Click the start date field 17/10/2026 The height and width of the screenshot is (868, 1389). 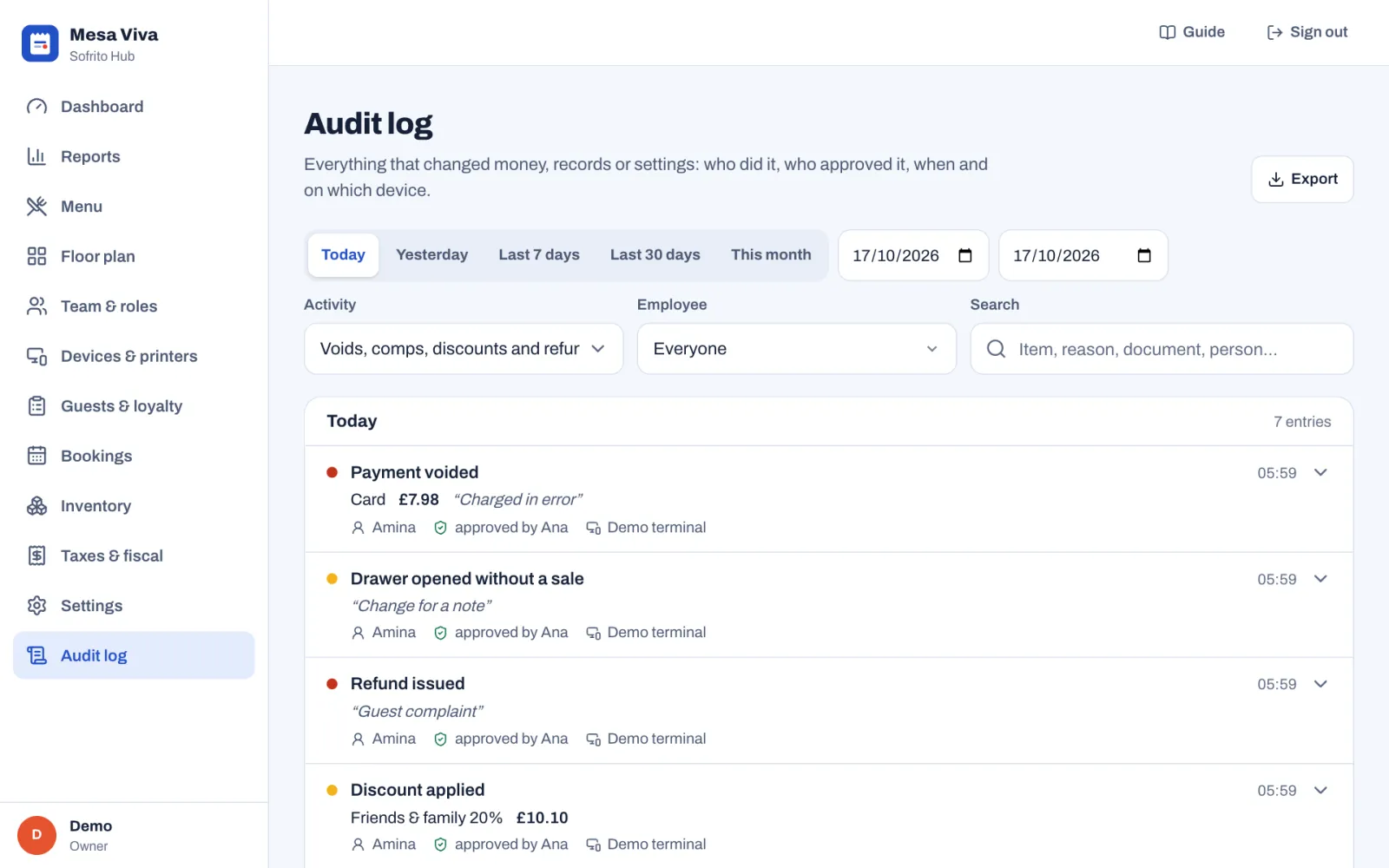pyautogui.click(x=913, y=255)
